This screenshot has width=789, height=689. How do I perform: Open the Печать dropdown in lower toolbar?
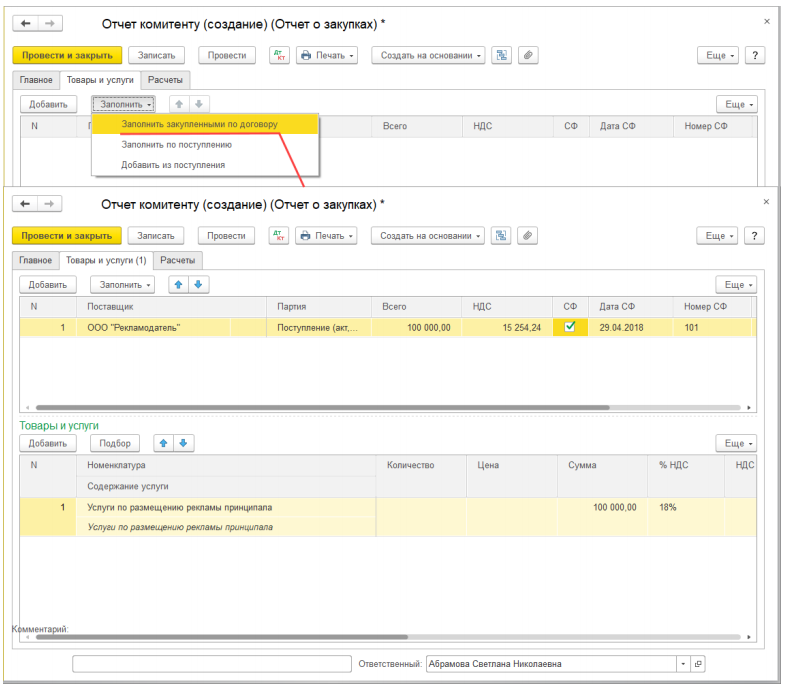click(326, 236)
